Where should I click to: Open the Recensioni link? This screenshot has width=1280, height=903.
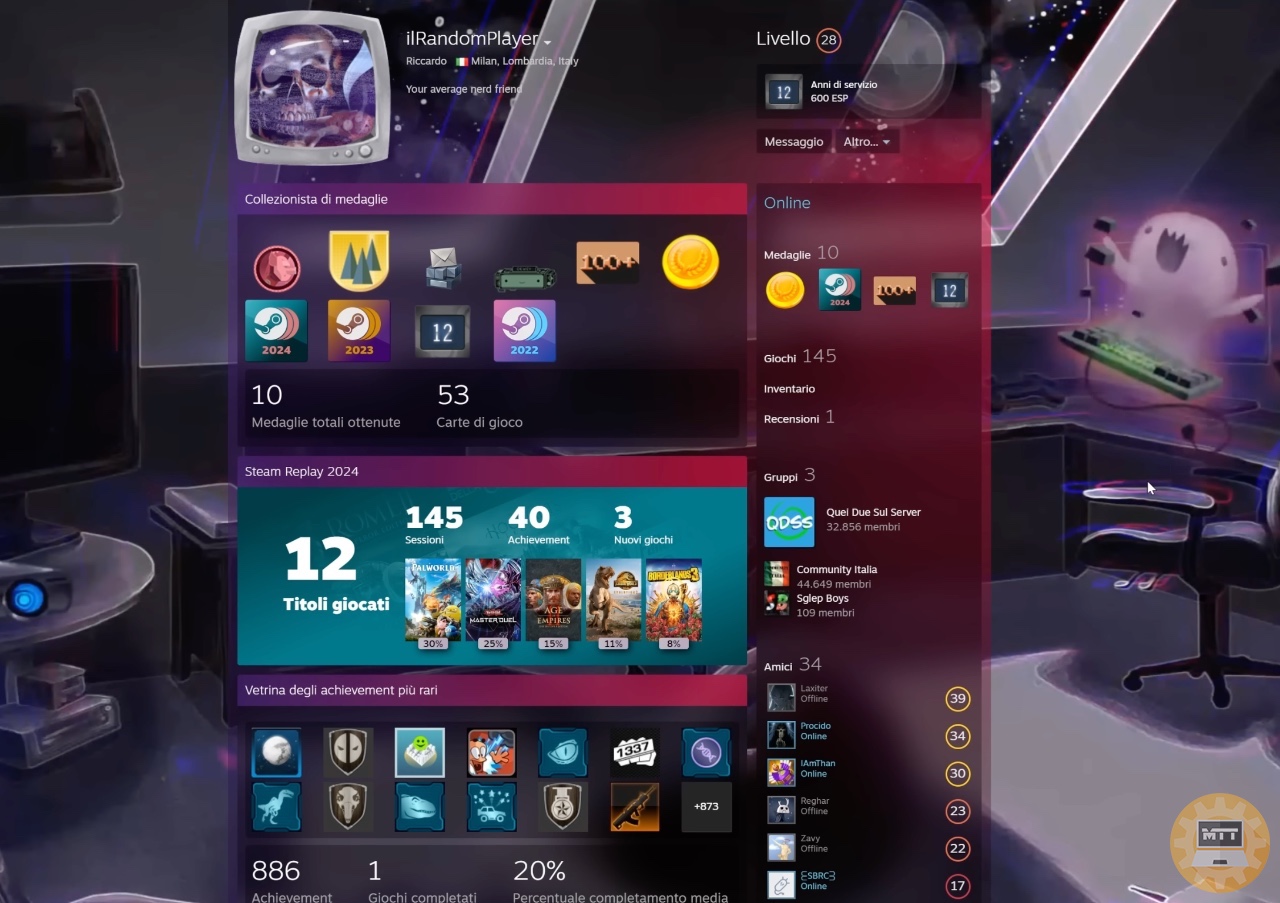[791, 419]
